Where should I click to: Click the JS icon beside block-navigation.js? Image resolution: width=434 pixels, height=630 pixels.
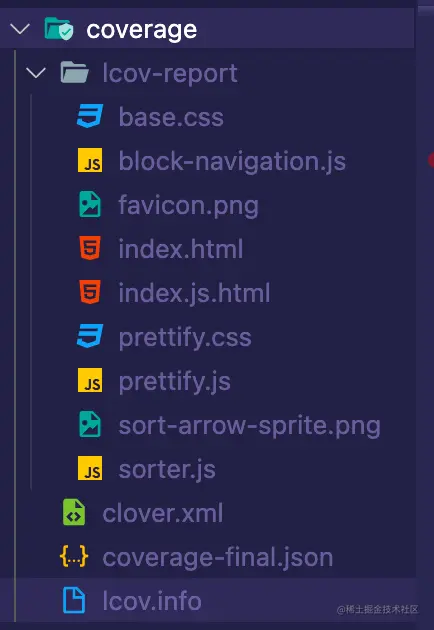[90, 160]
